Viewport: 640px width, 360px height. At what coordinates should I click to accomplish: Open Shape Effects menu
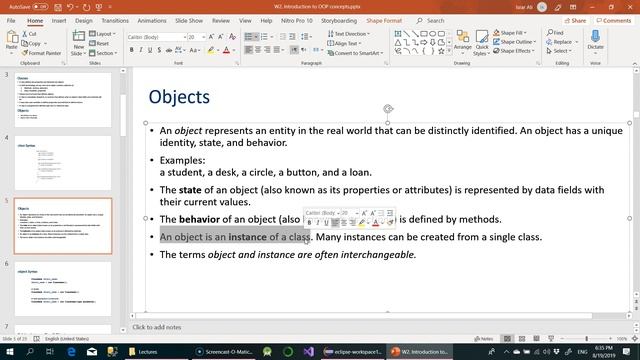tap(513, 51)
